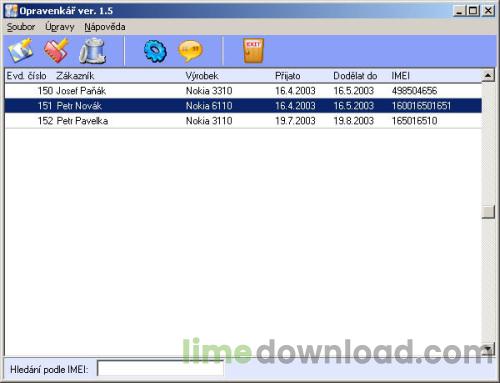Click the Opravenkář title bar app icon
Image resolution: width=500 pixels, height=383 pixels.
(11, 11)
